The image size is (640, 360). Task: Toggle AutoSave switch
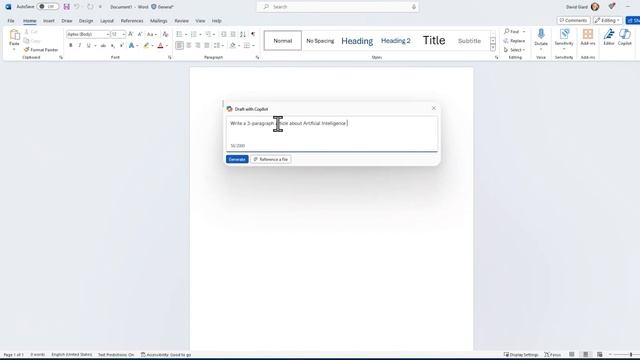(47, 7)
